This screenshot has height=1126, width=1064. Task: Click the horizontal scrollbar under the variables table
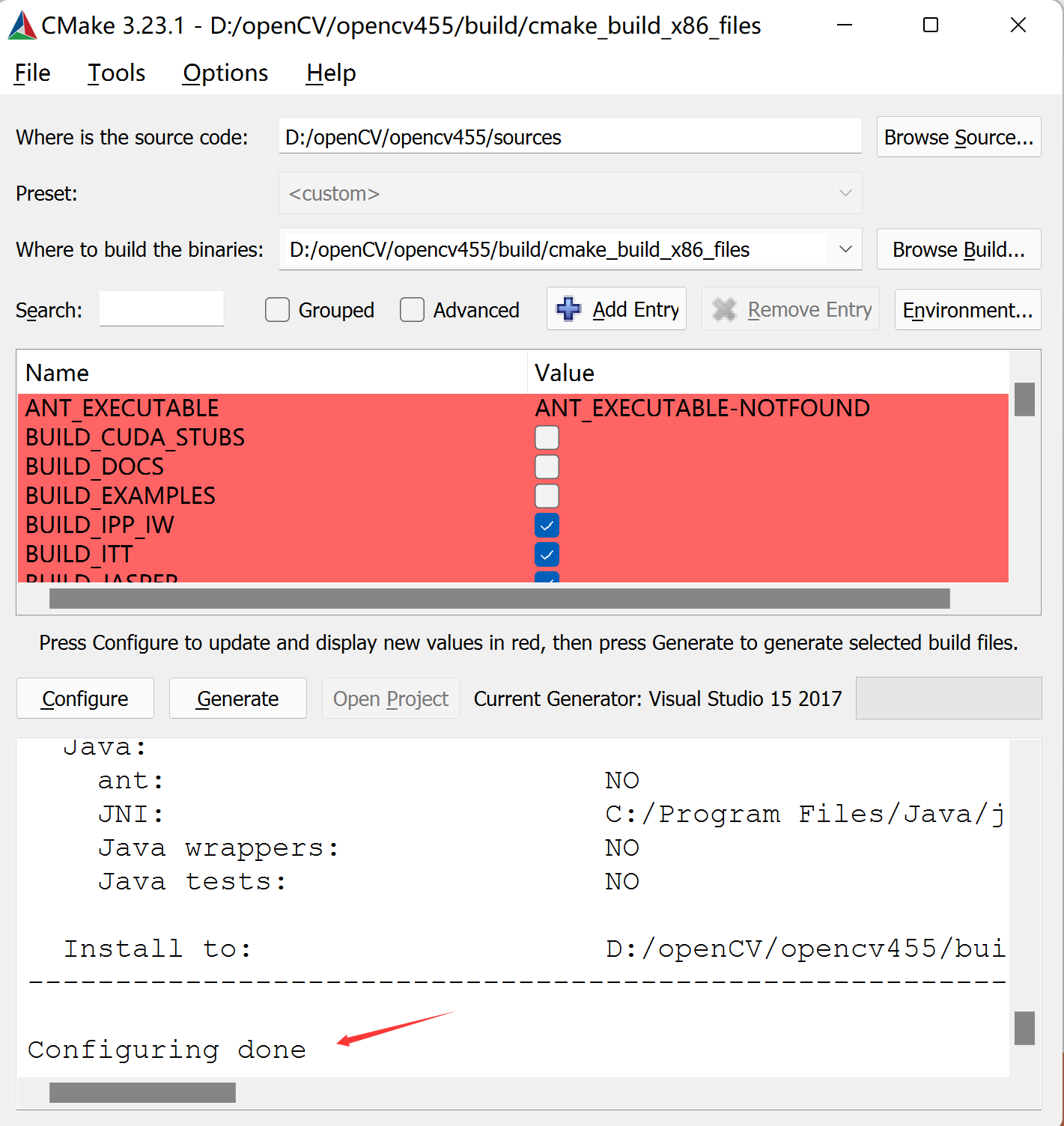[x=499, y=598]
